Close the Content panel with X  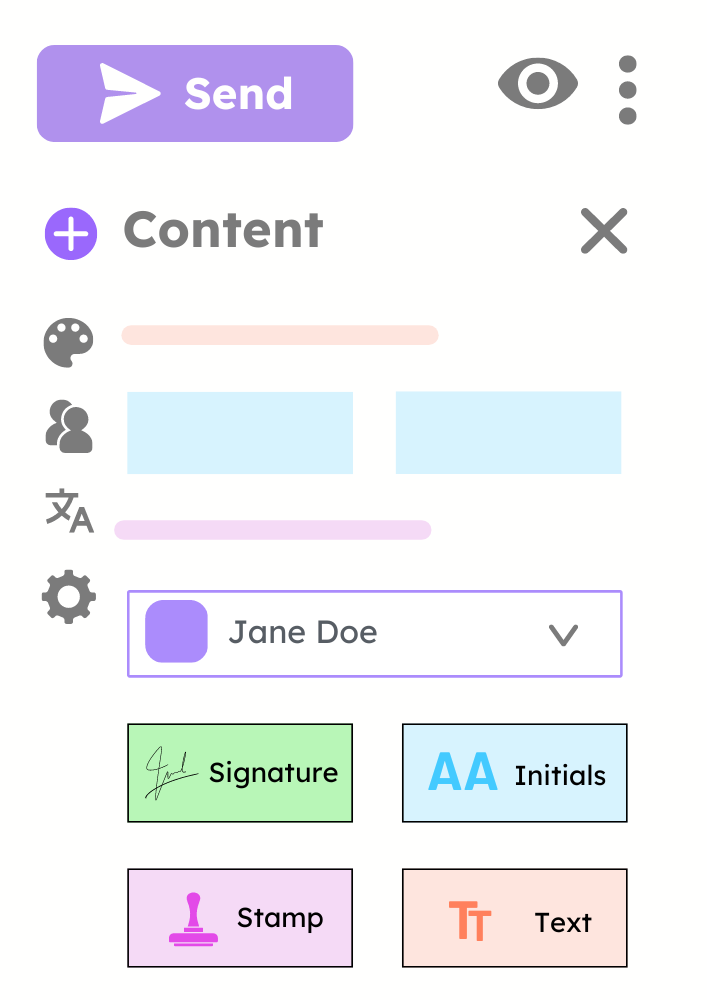[604, 231]
